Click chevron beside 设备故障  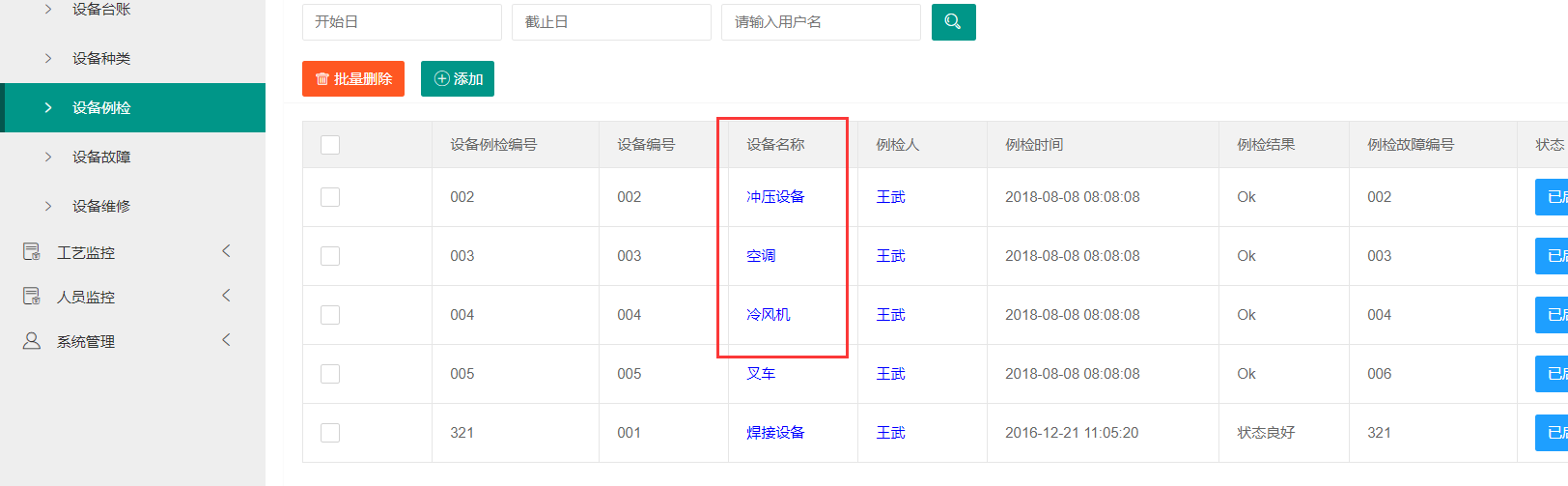(48, 157)
